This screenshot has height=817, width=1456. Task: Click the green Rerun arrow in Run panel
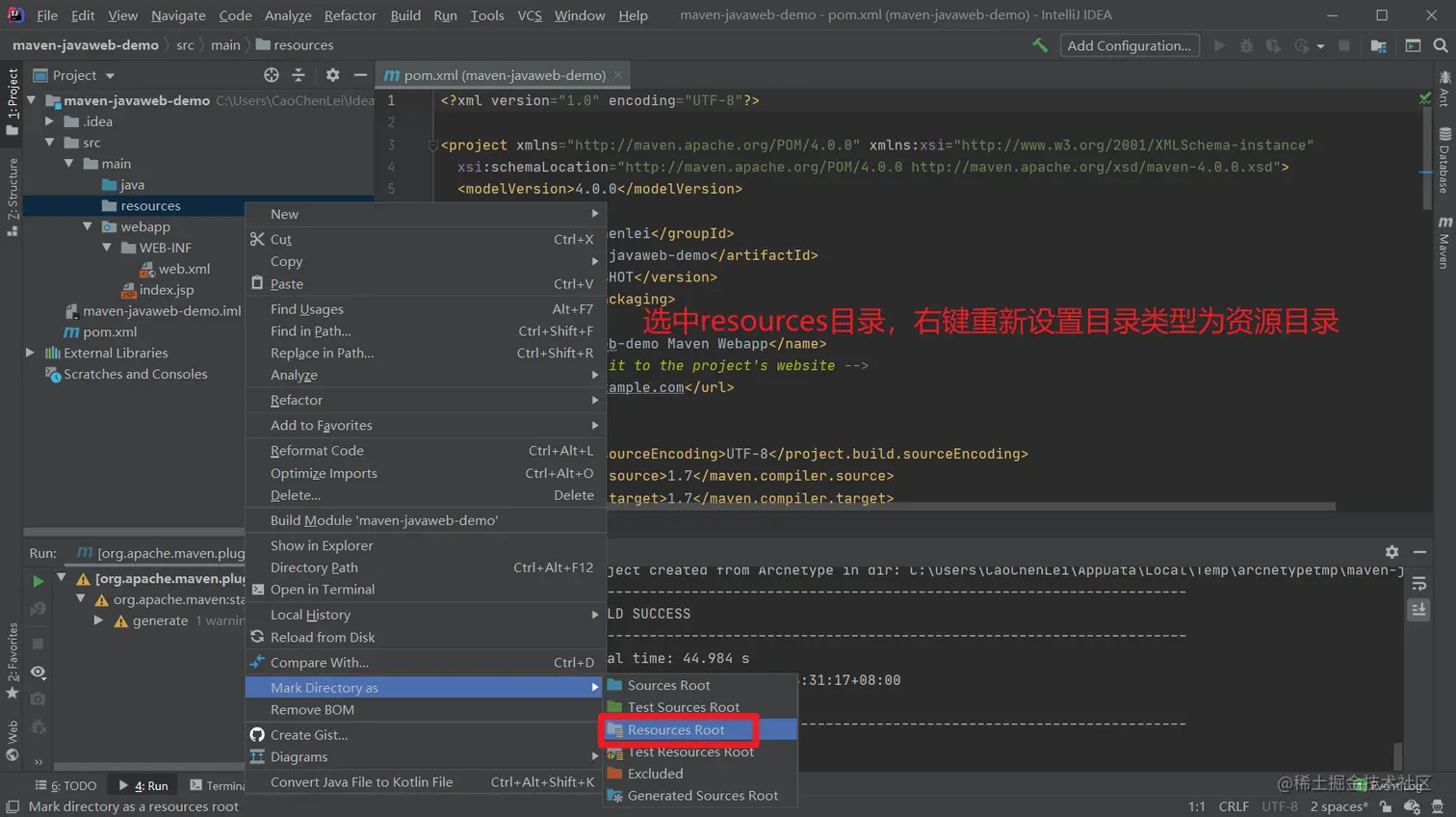38,581
